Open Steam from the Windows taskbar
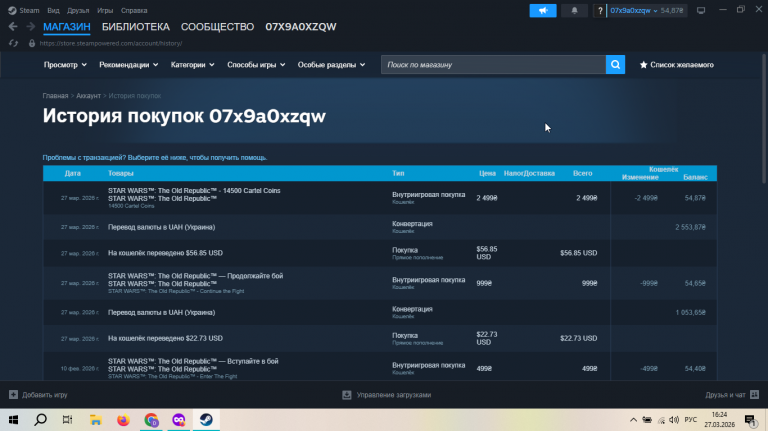Screen dimensions: 768x431 [x=206, y=420]
